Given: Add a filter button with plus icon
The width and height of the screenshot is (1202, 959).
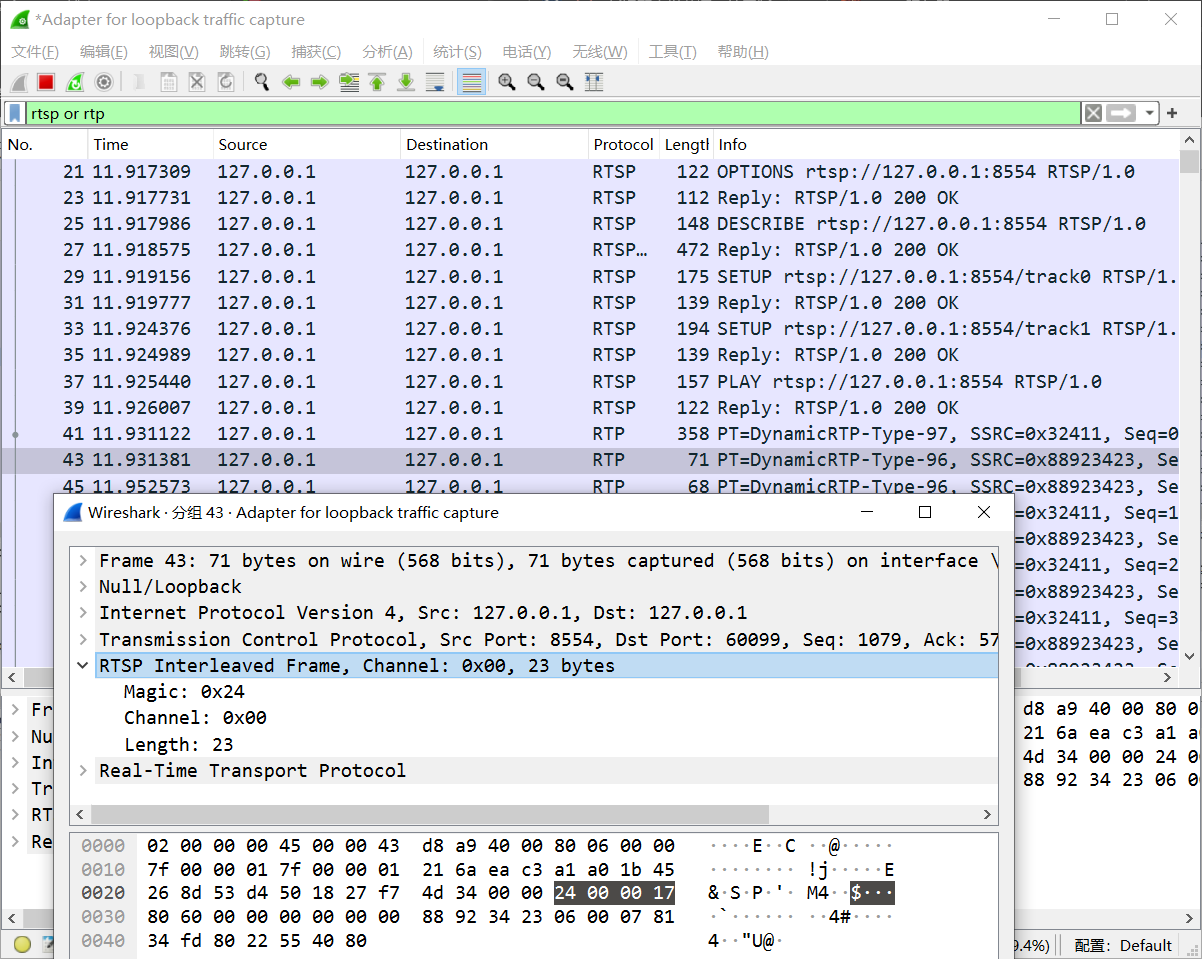Looking at the screenshot, I should point(1172,113).
